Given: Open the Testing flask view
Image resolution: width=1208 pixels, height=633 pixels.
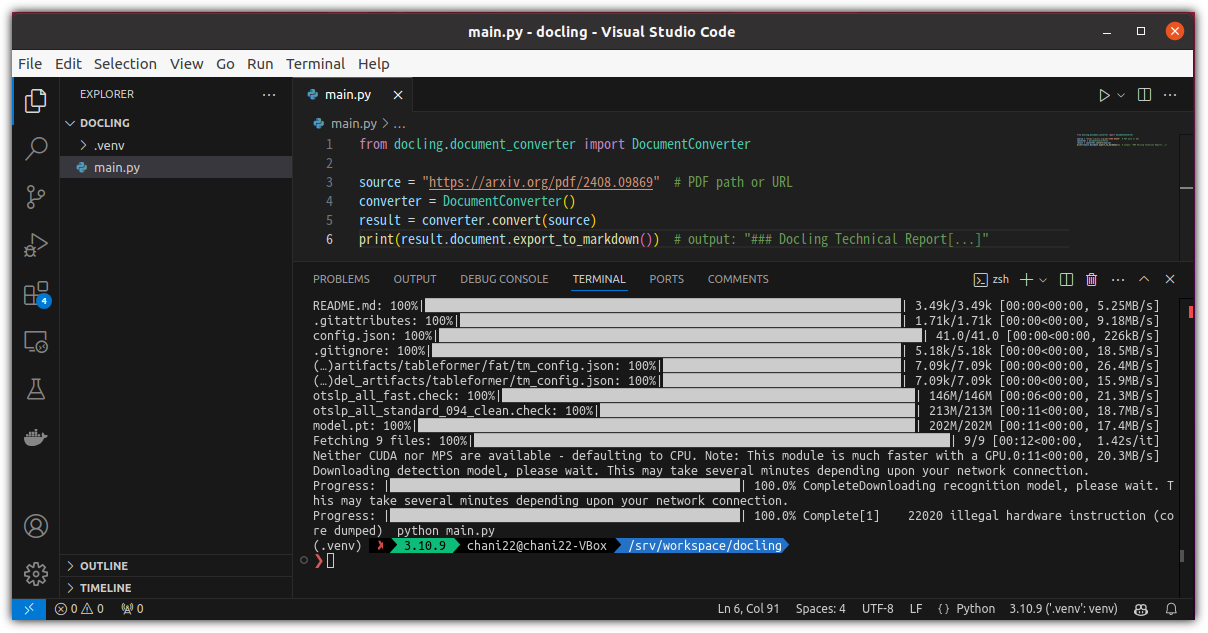Looking at the screenshot, I should [x=36, y=389].
